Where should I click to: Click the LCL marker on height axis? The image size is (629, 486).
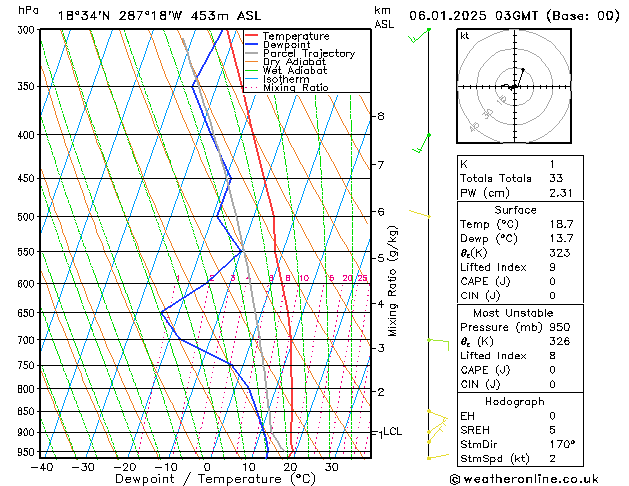click(x=392, y=432)
